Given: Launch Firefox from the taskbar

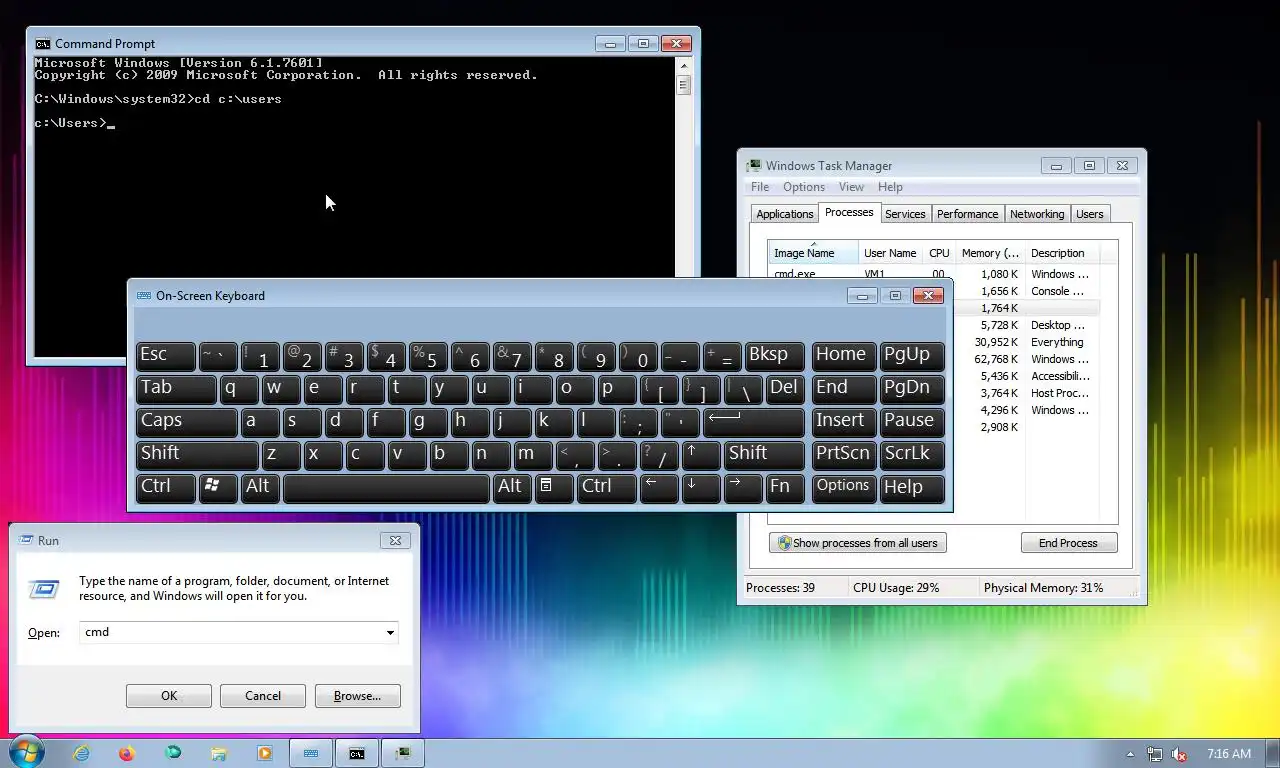Looking at the screenshot, I should (x=127, y=753).
